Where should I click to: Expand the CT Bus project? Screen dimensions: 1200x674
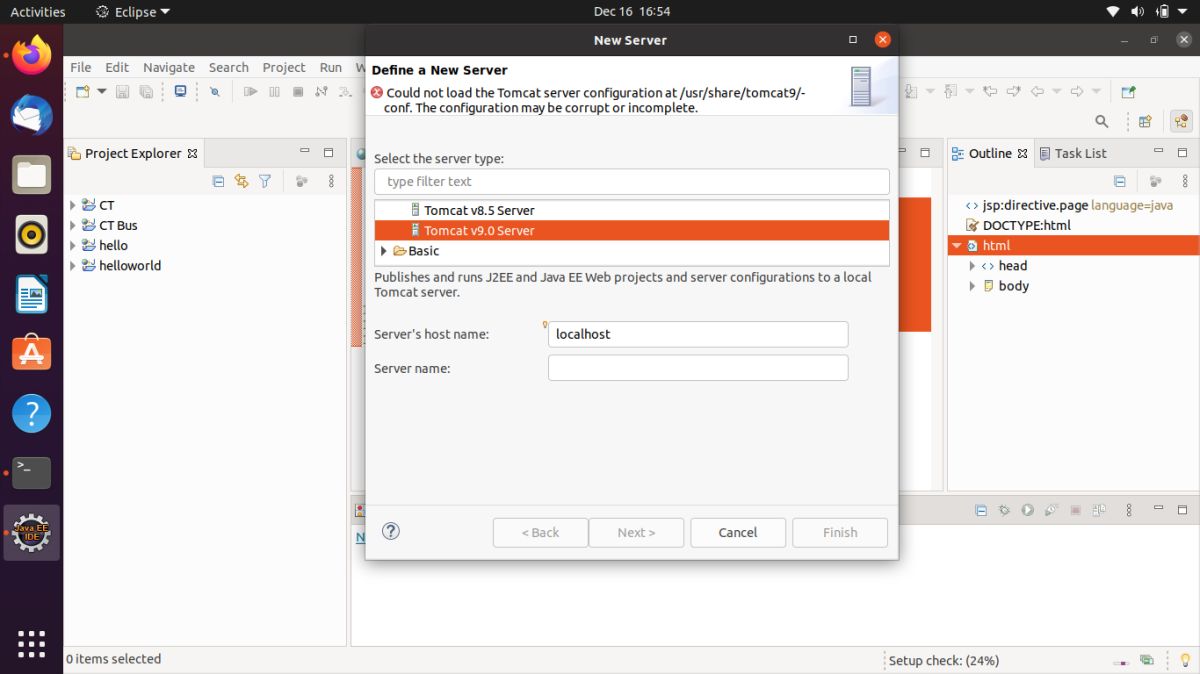tap(72, 225)
